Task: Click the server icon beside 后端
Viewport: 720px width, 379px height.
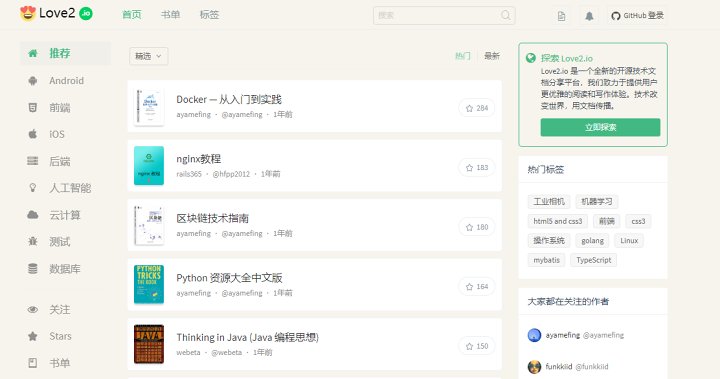Action: (x=33, y=161)
